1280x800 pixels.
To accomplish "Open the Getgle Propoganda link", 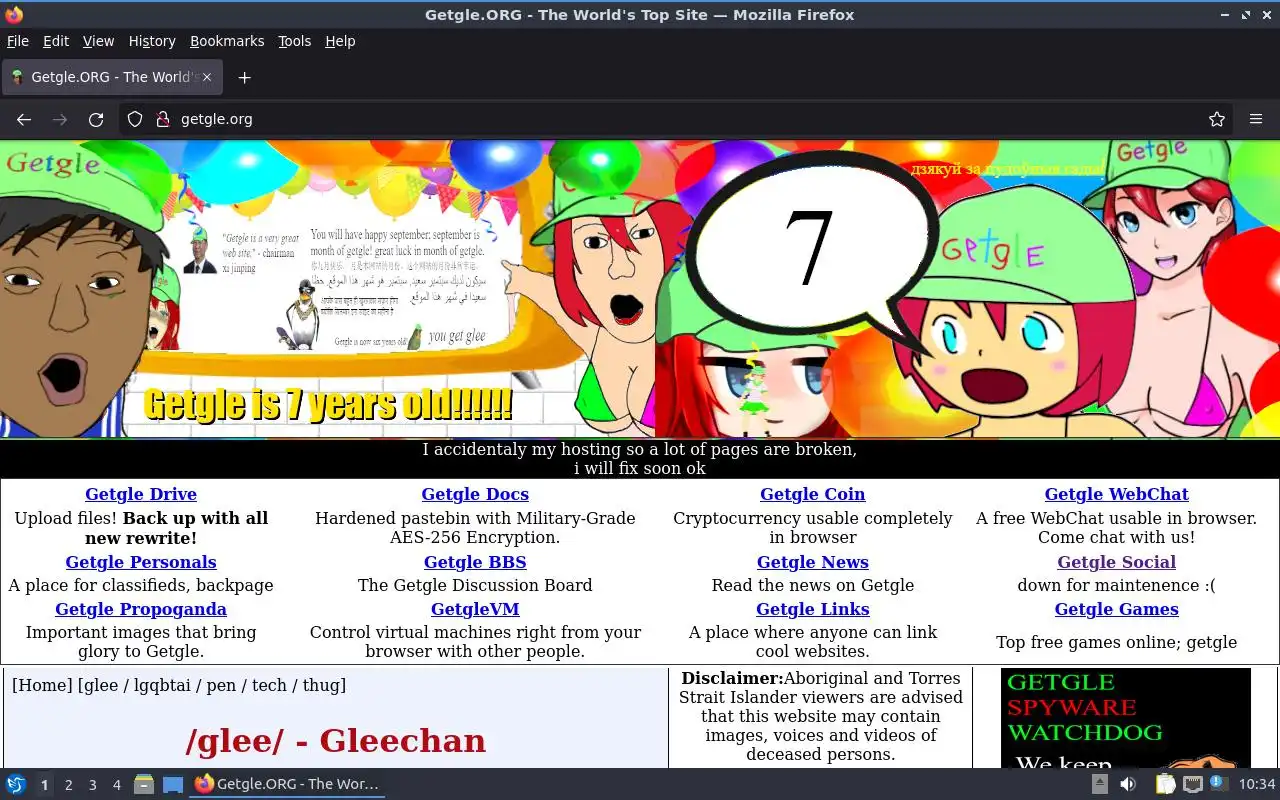I will tap(141, 609).
